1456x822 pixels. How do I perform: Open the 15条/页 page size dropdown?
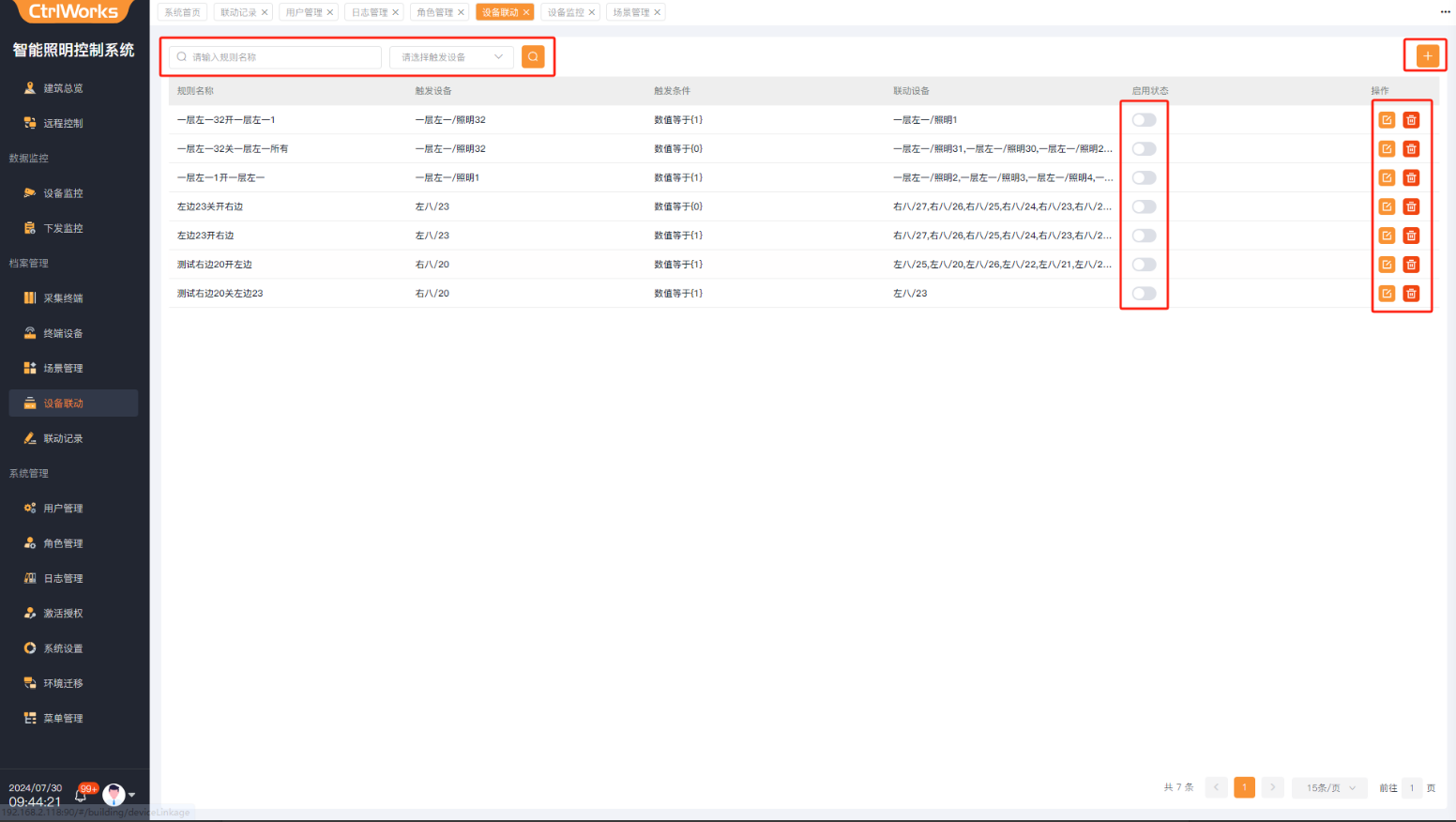(1329, 788)
